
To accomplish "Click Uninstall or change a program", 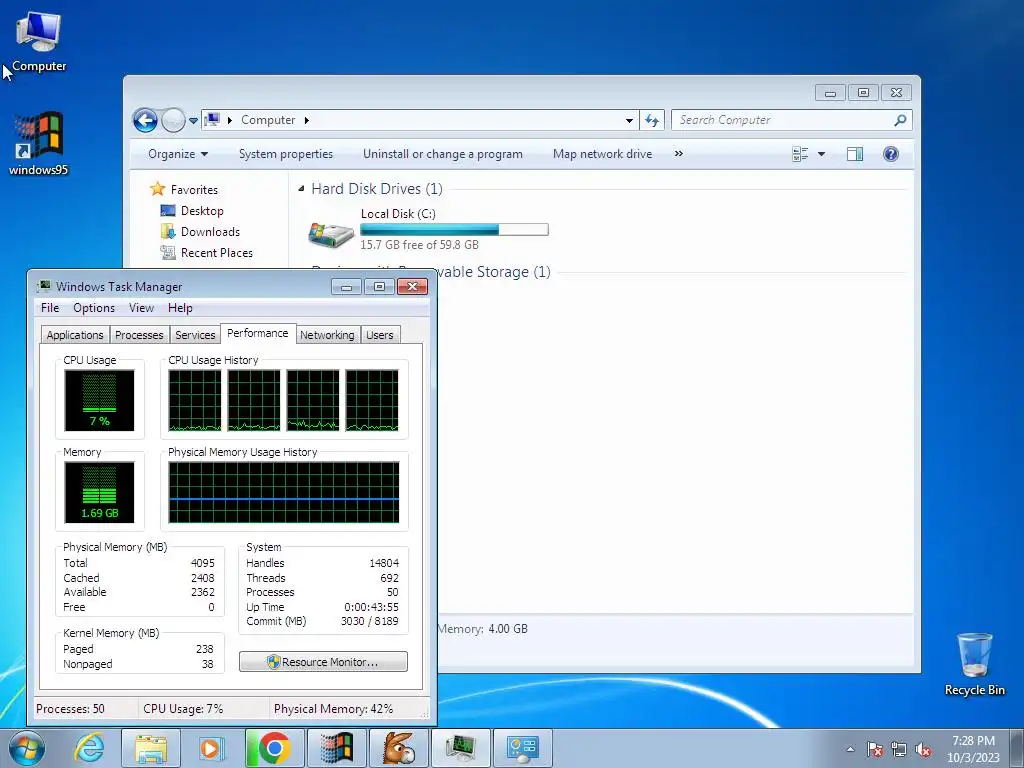I will click(x=443, y=154).
